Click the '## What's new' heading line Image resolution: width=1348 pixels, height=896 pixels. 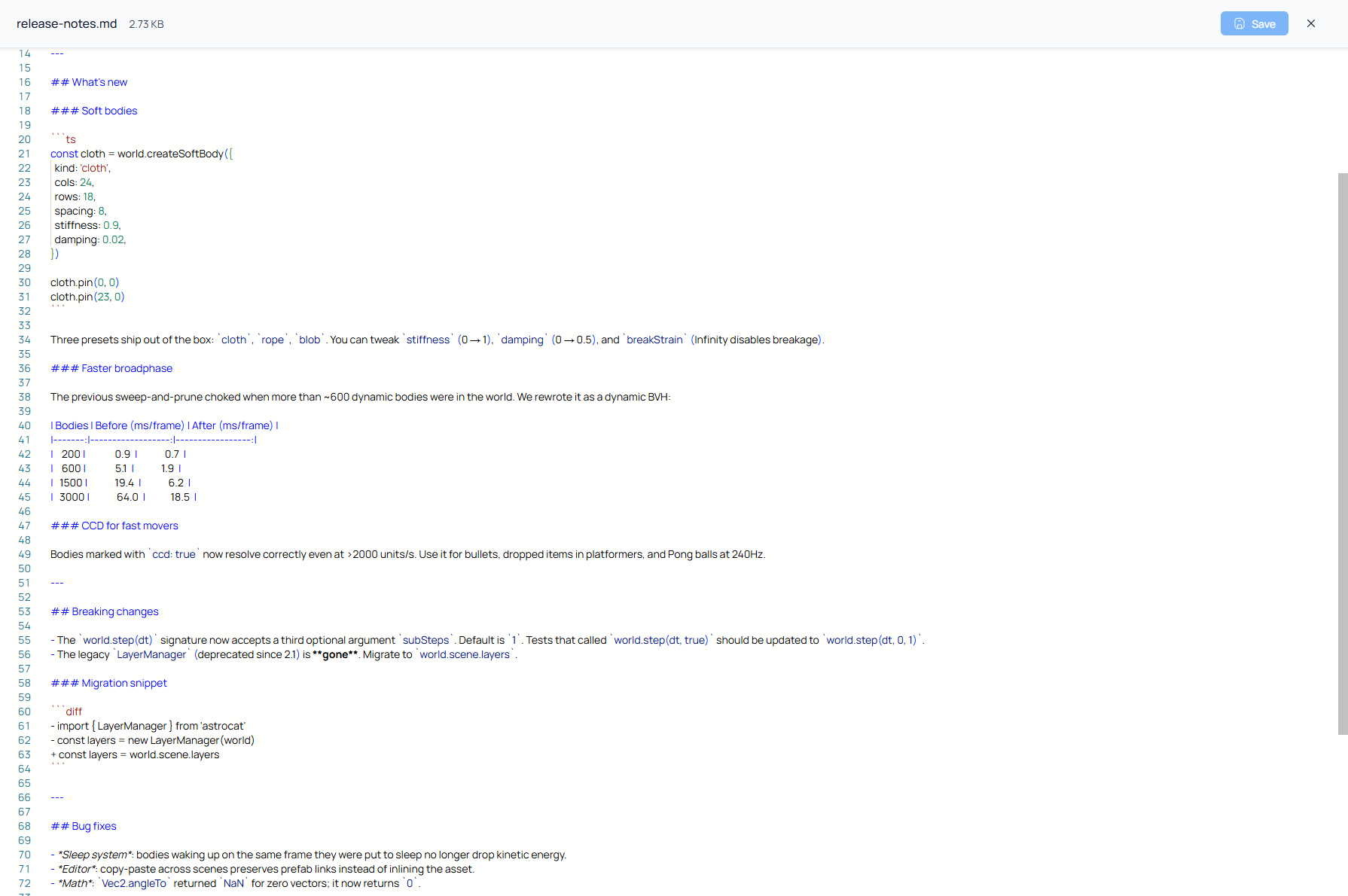pos(89,82)
